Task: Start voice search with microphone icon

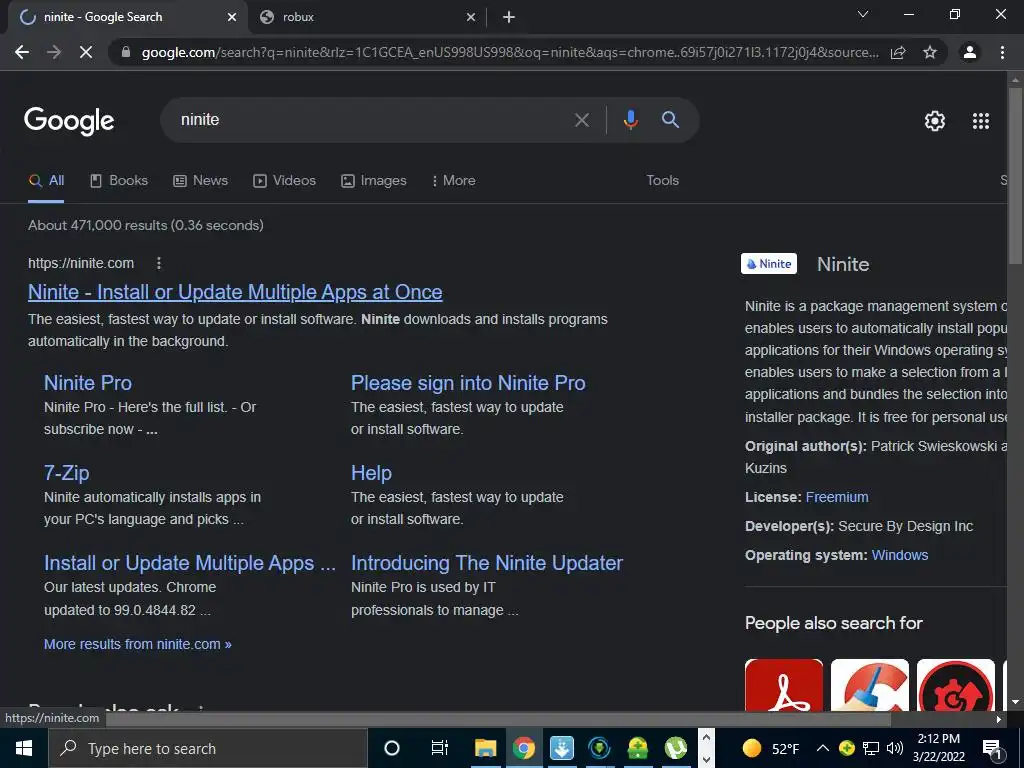Action: click(630, 120)
